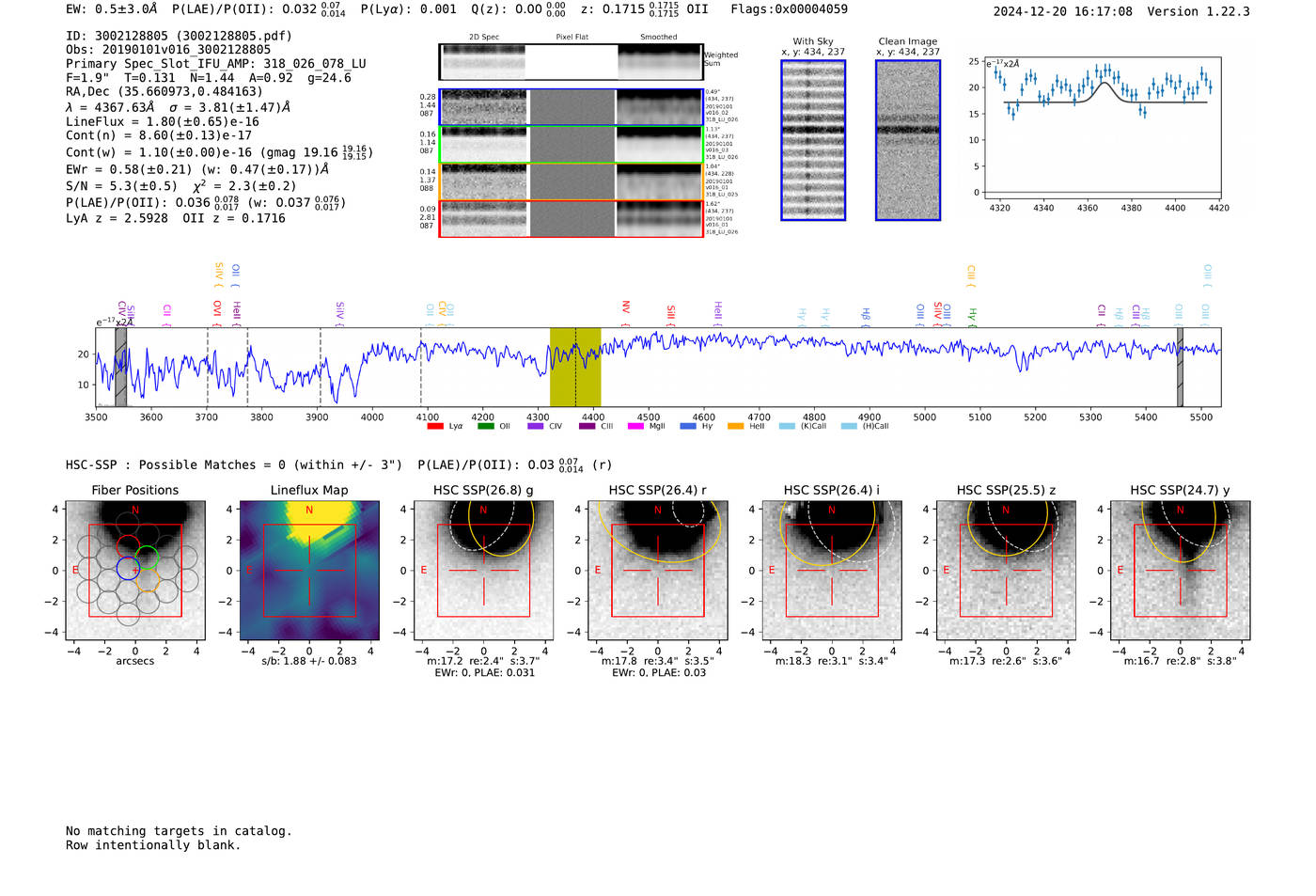1316x896 pixels.
Task: Click the CIV legend swatch
Action: [535, 426]
